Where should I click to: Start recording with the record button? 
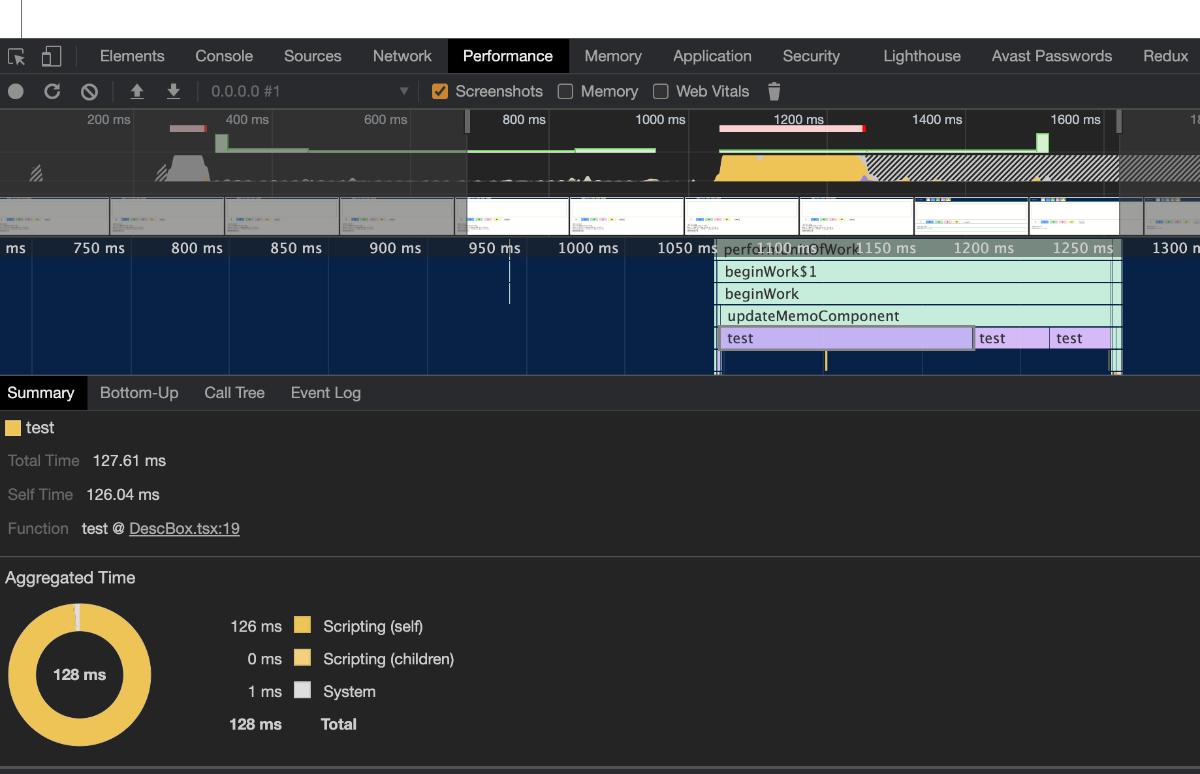(x=16, y=91)
